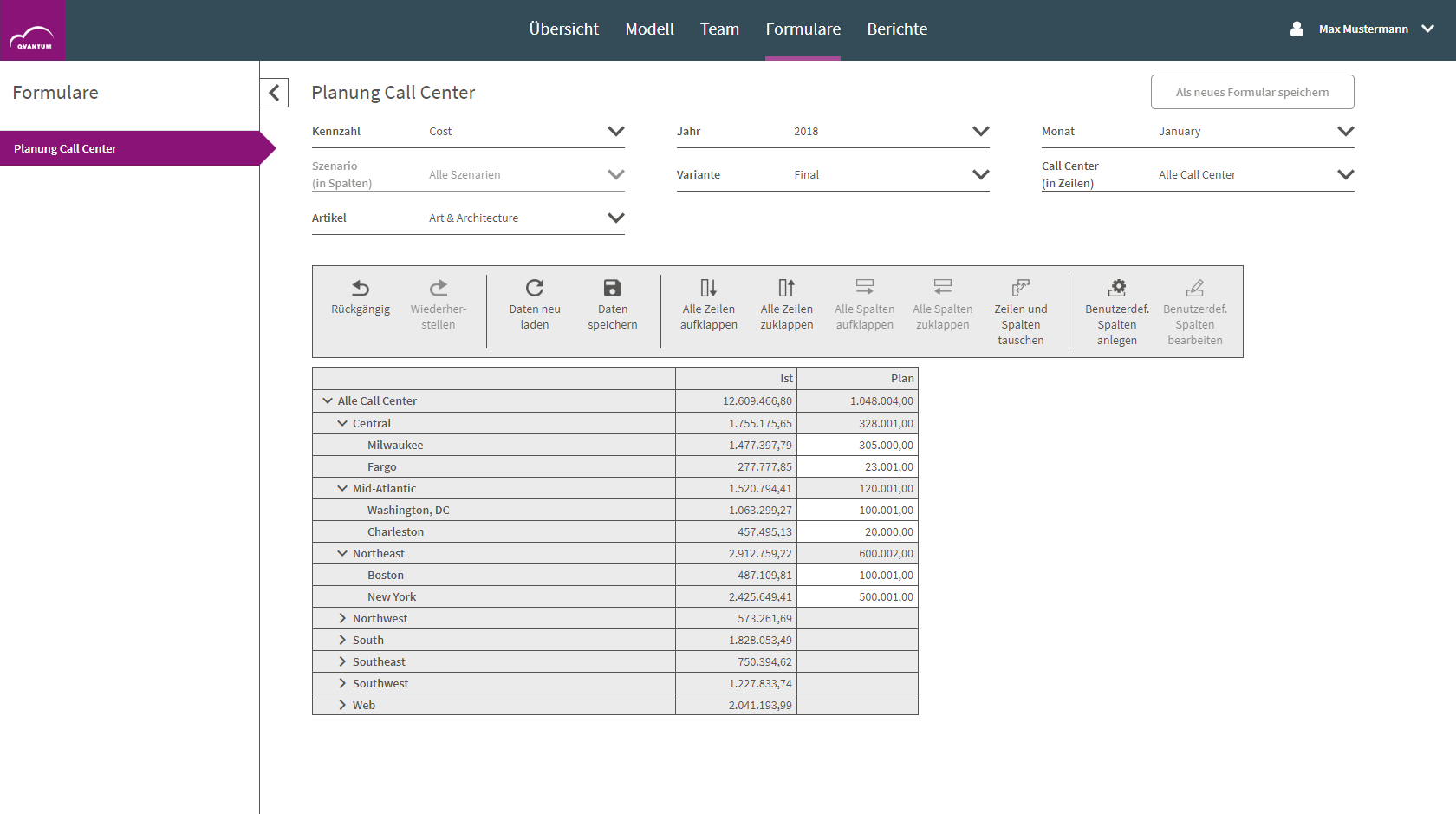Screen dimensions: 1456x814
Task: Go to the Team tab
Action: point(719,29)
